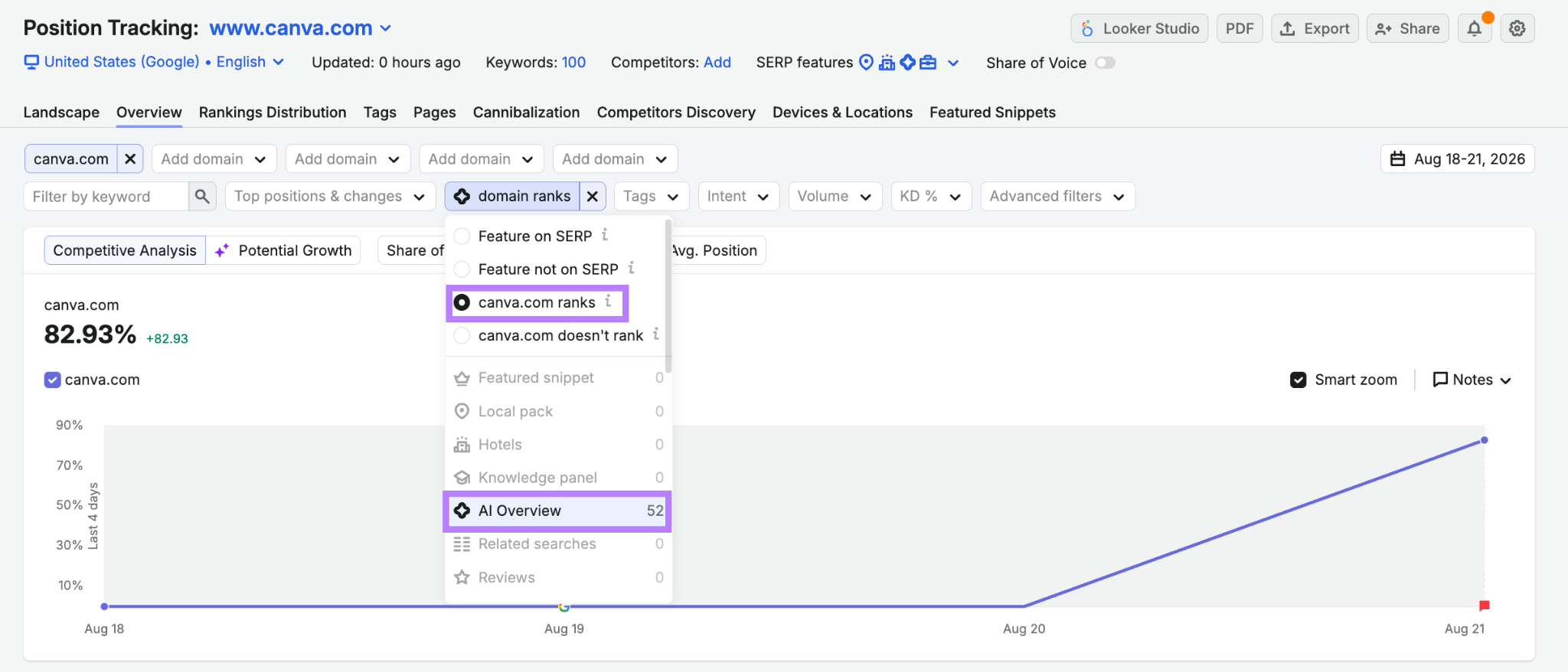The image size is (1568, 672).
Task: Click info icon beside Feature on SERP
Action: (x=605, y=235)
